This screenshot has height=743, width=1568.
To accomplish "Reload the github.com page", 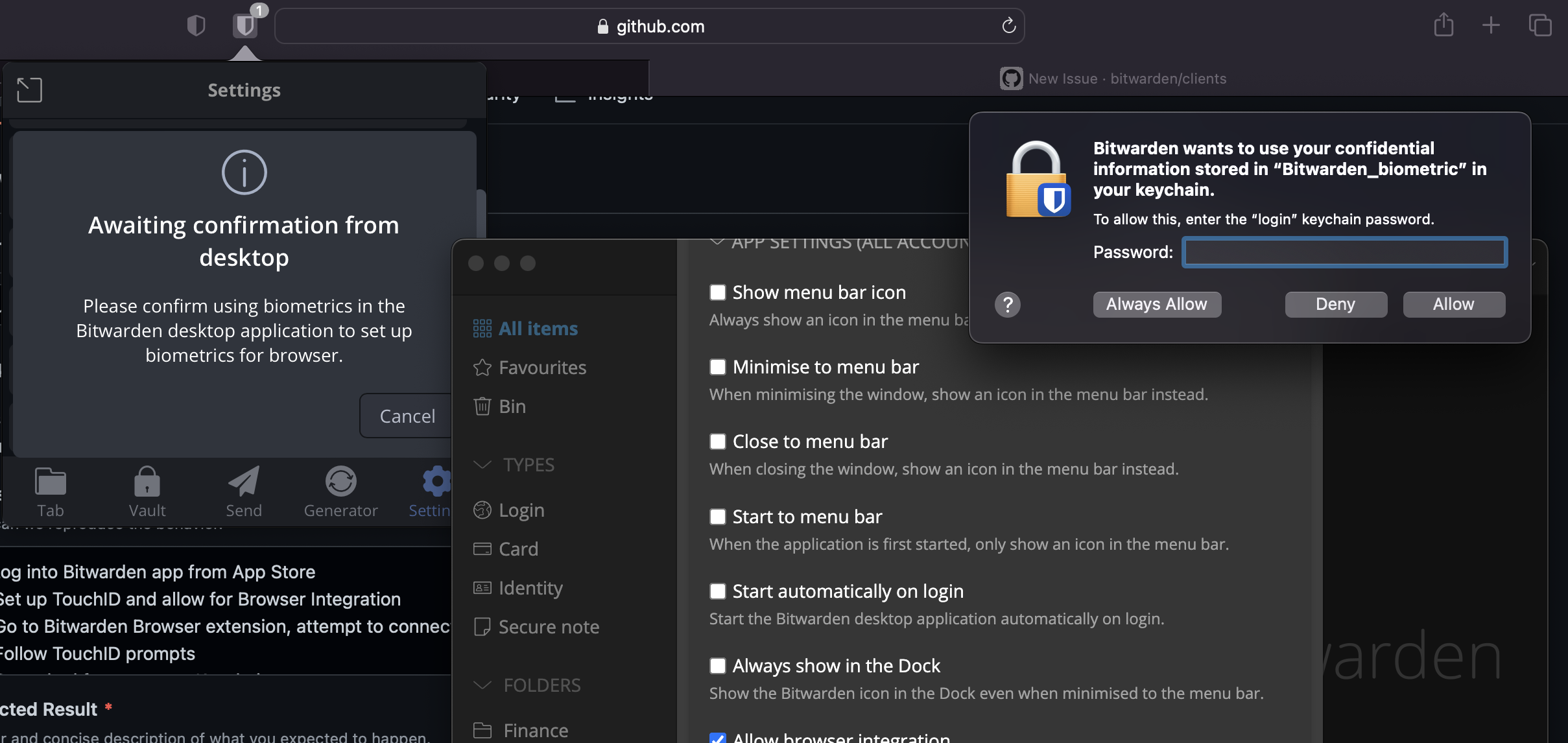I will tap(1008, 26).
